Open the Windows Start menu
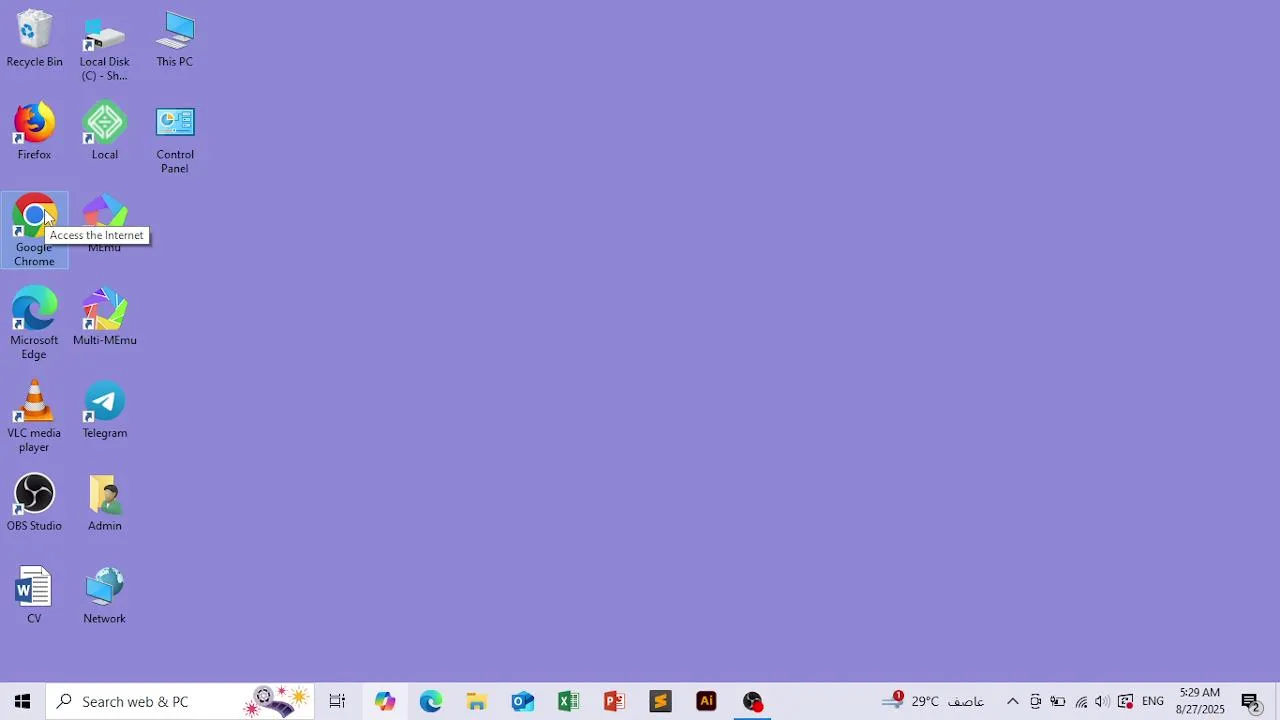This screenshot has height=720, width=1280. (22, 701)
